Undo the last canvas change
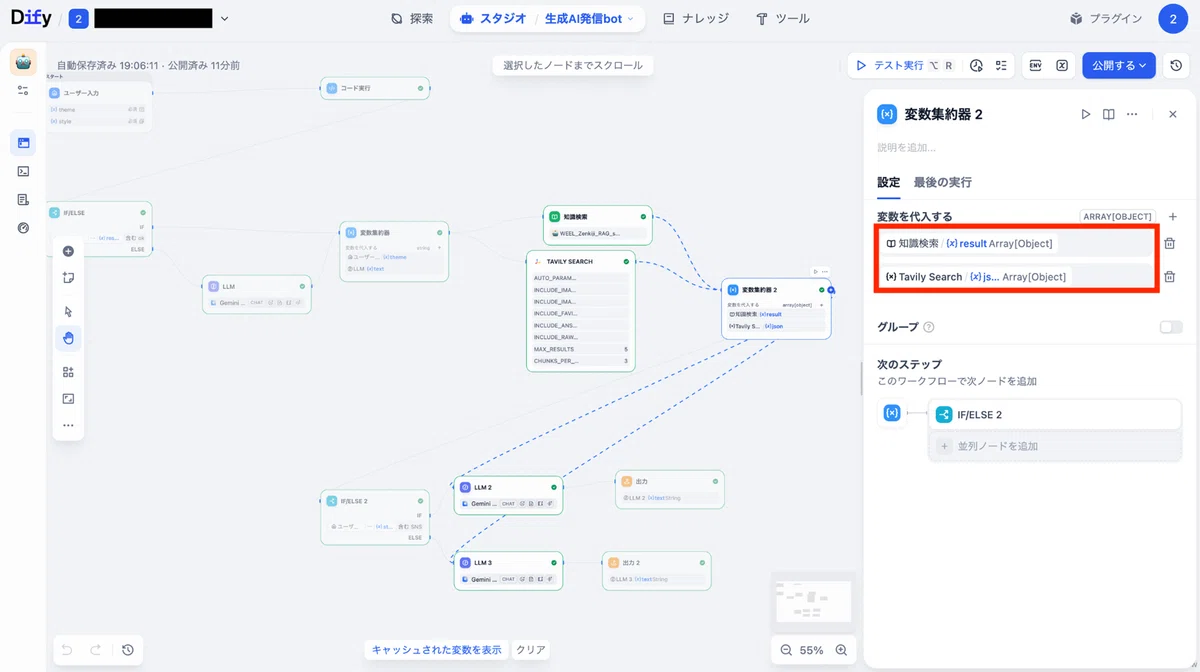This screenshot has width=1200, height=672. [67, 650]
